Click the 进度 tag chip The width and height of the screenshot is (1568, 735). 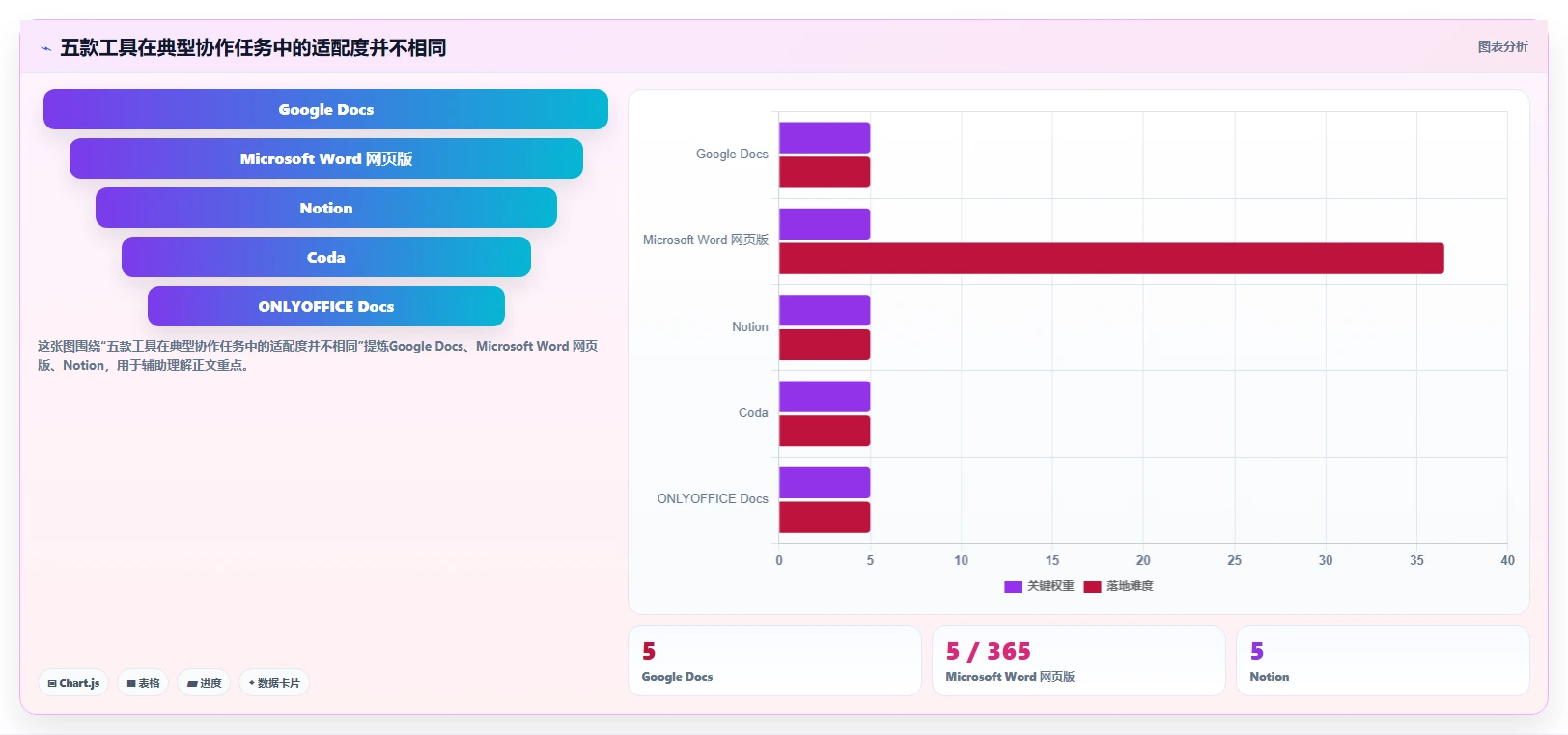(204, 683)
